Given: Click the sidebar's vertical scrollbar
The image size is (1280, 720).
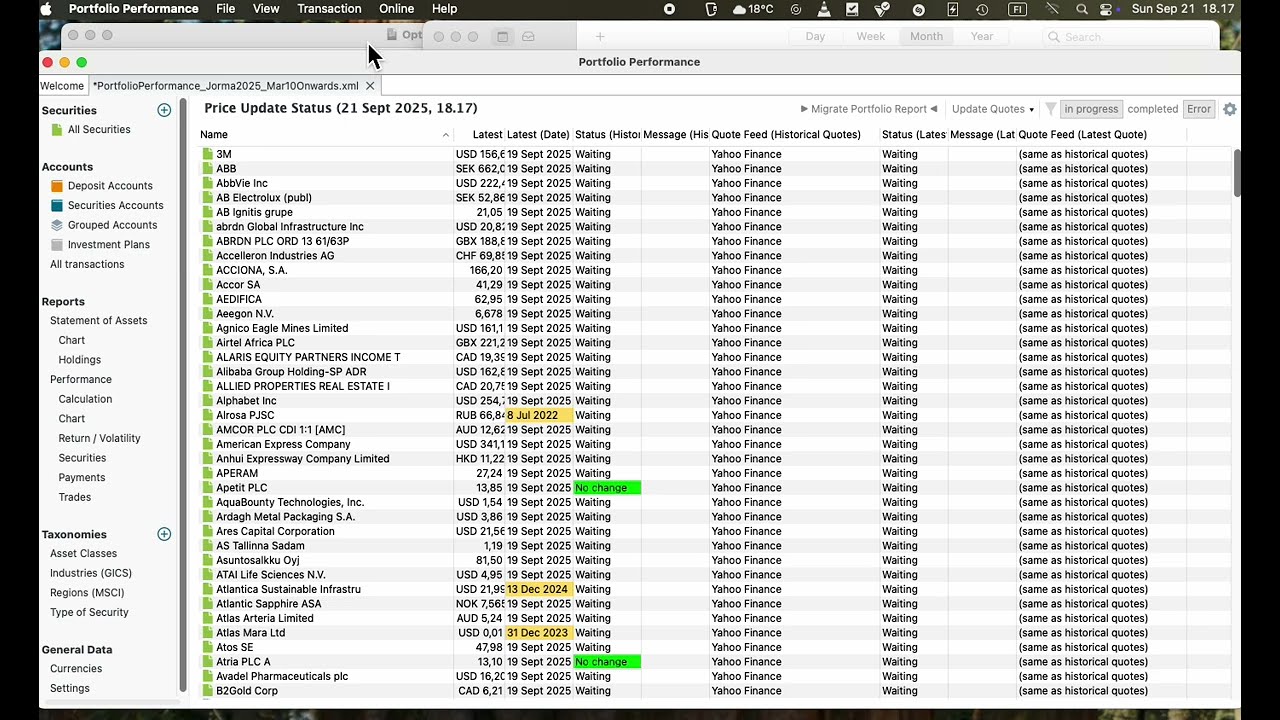Looking at the screenshot, I should point(183,395).
